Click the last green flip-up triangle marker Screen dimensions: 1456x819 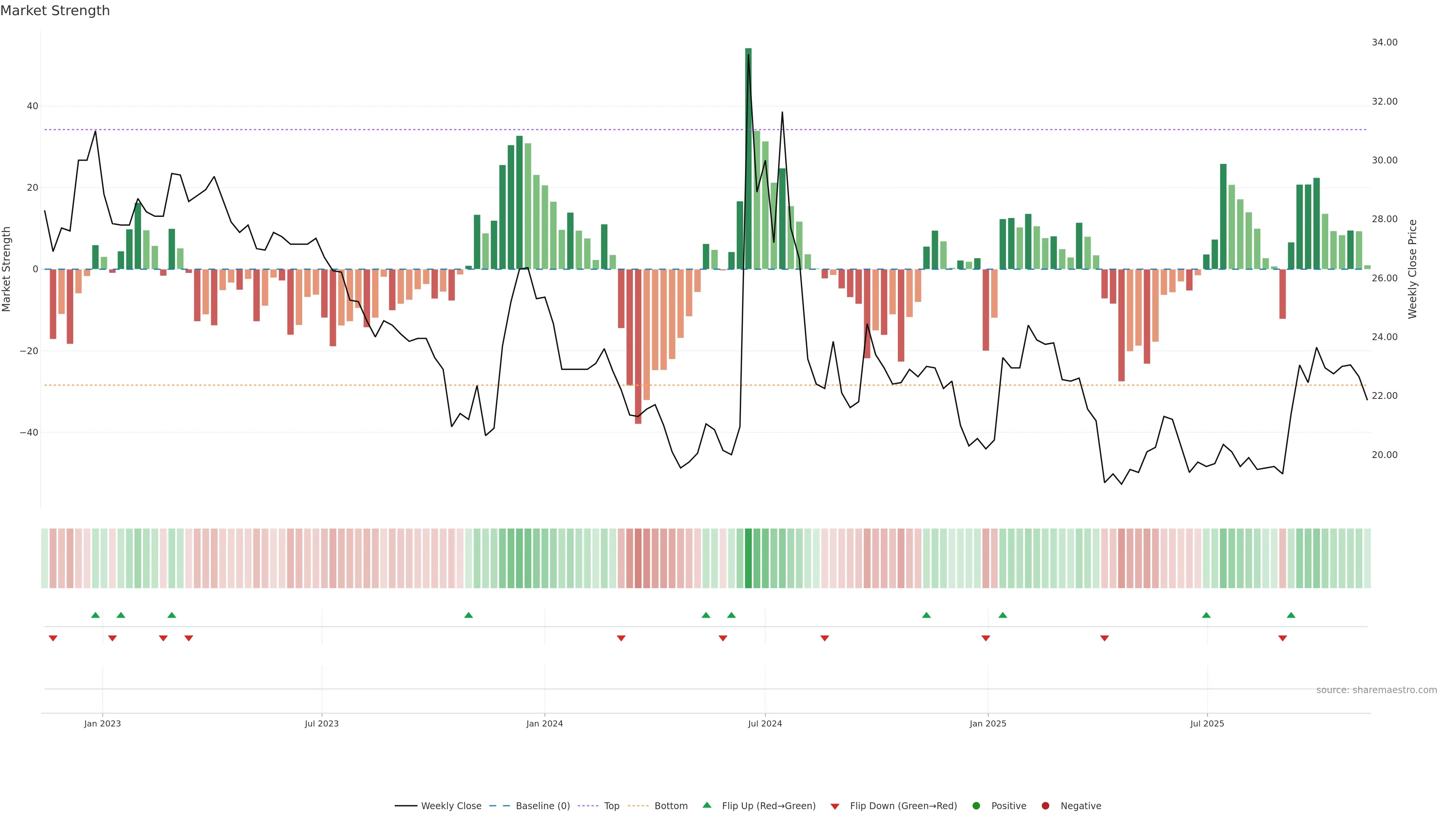tap(1291, 615)
